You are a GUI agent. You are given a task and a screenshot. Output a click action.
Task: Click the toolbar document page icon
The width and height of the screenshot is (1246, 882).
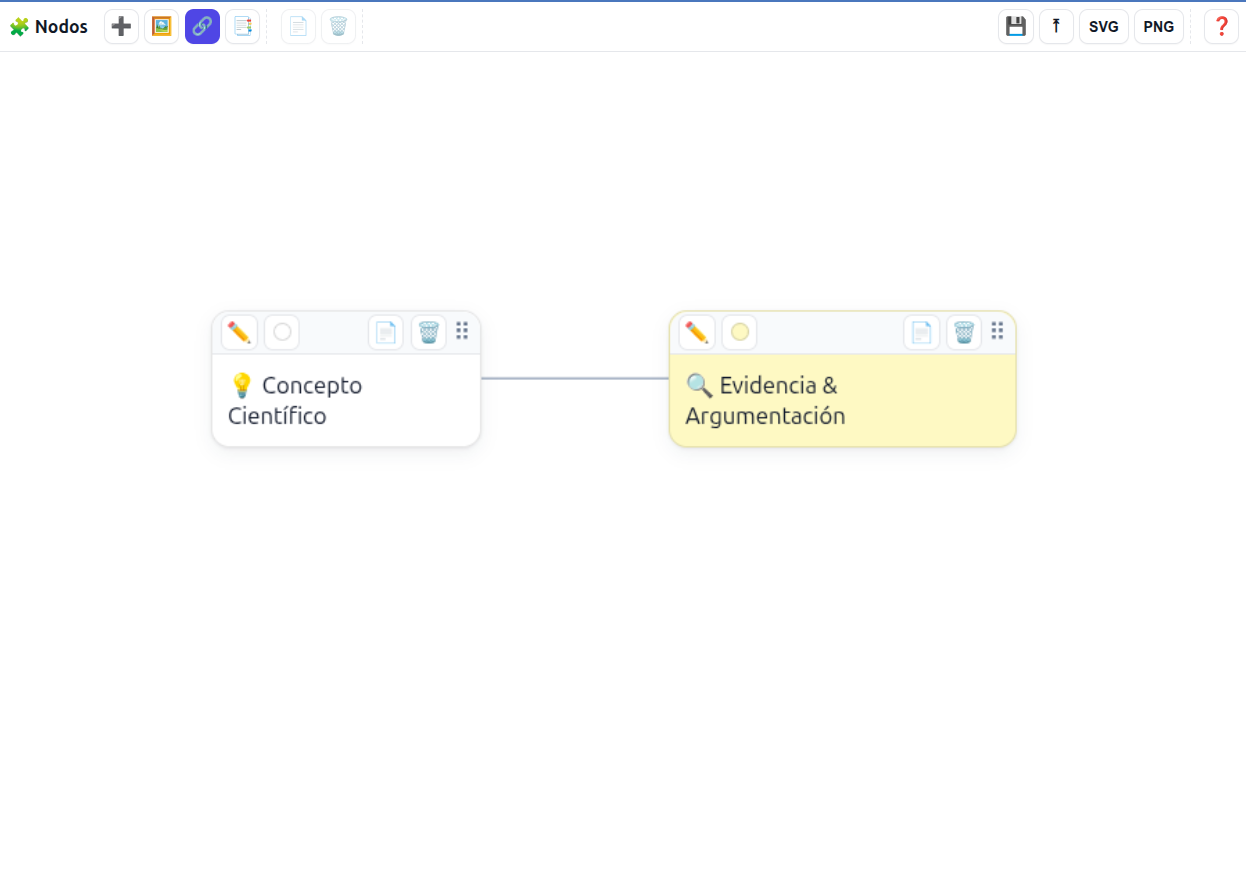(298, 26)
